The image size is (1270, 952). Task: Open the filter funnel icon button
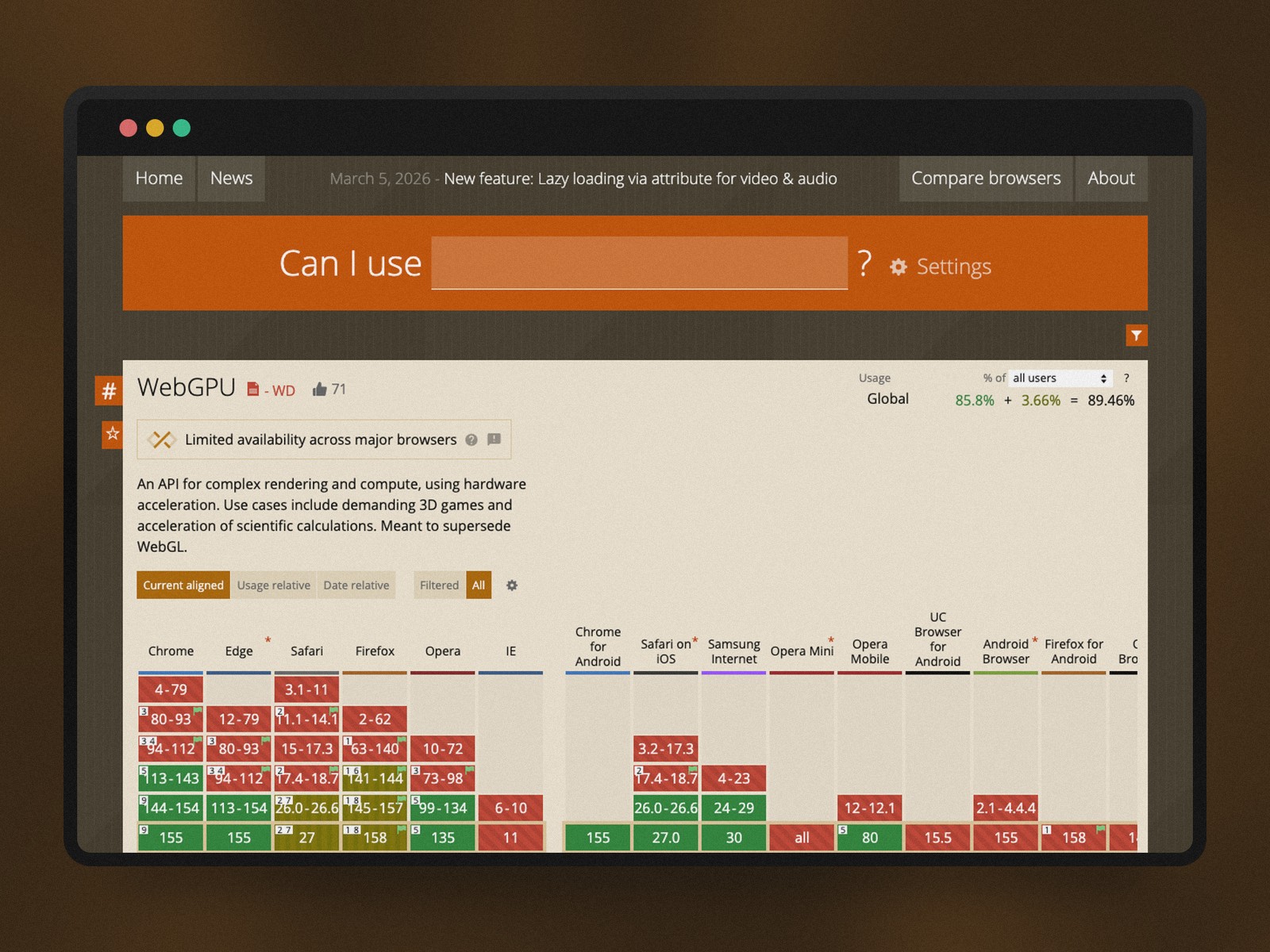pyautogui.click(x=1136, y=336)
